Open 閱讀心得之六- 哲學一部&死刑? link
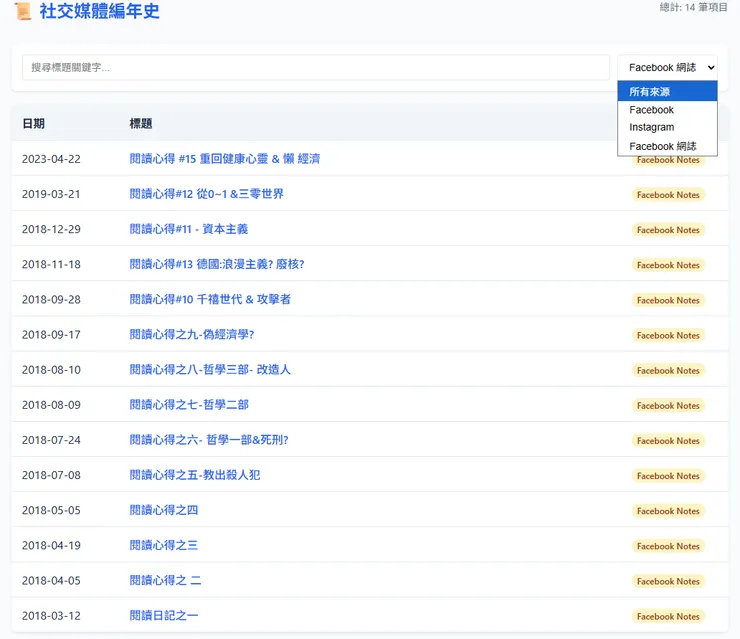 pos(209,440)
